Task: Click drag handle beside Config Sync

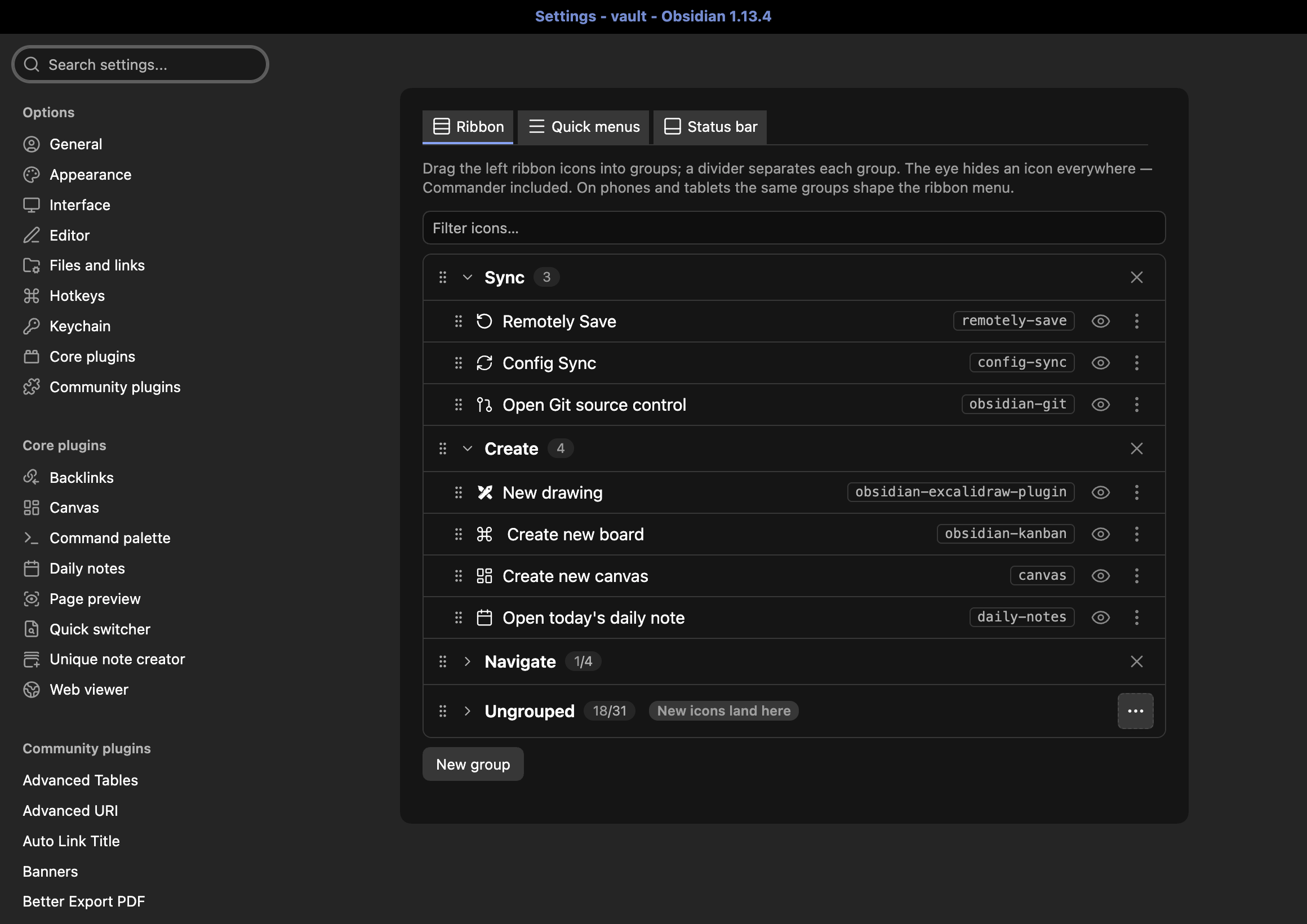Action: click(x=458, y=363)
